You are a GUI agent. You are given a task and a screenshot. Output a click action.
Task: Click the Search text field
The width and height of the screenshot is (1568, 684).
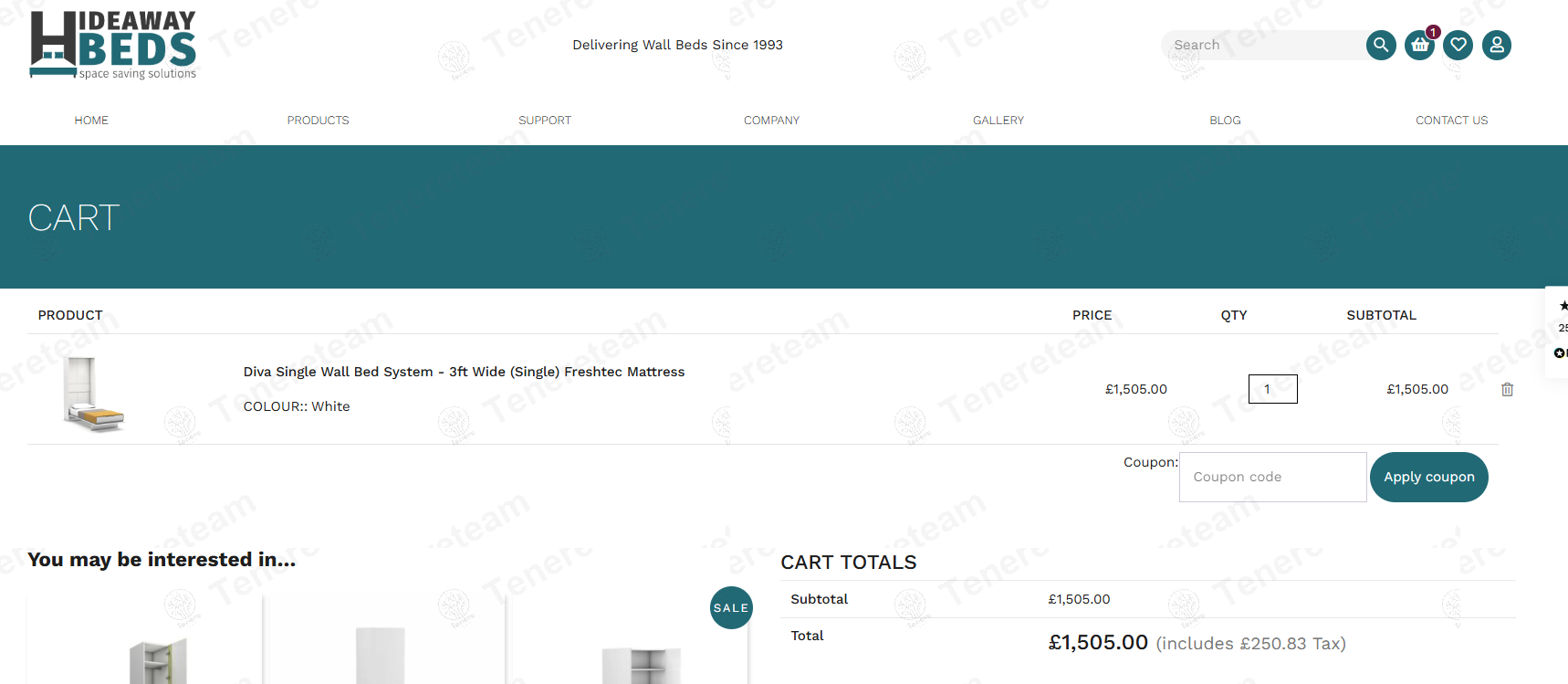1264,45
